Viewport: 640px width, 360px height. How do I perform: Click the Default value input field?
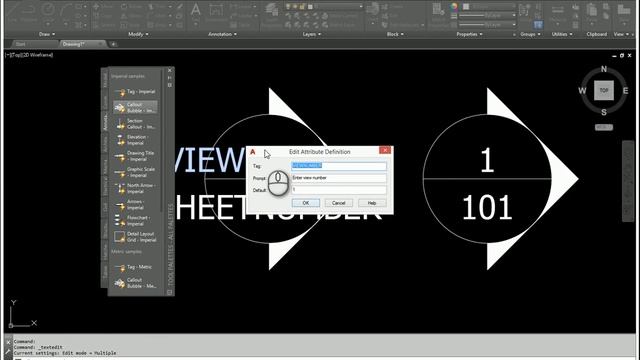(x=339, y=190)
